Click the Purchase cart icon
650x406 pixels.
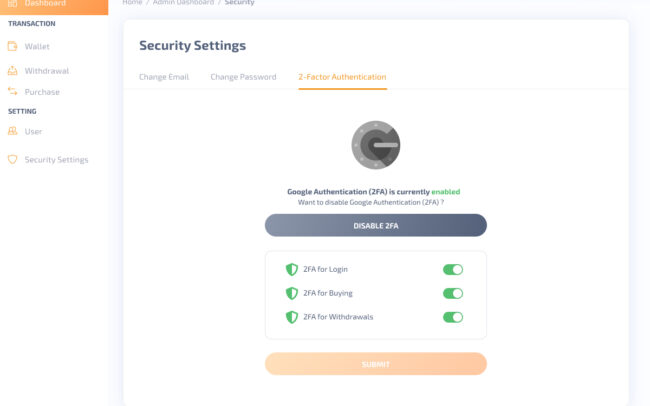[12, 92]
